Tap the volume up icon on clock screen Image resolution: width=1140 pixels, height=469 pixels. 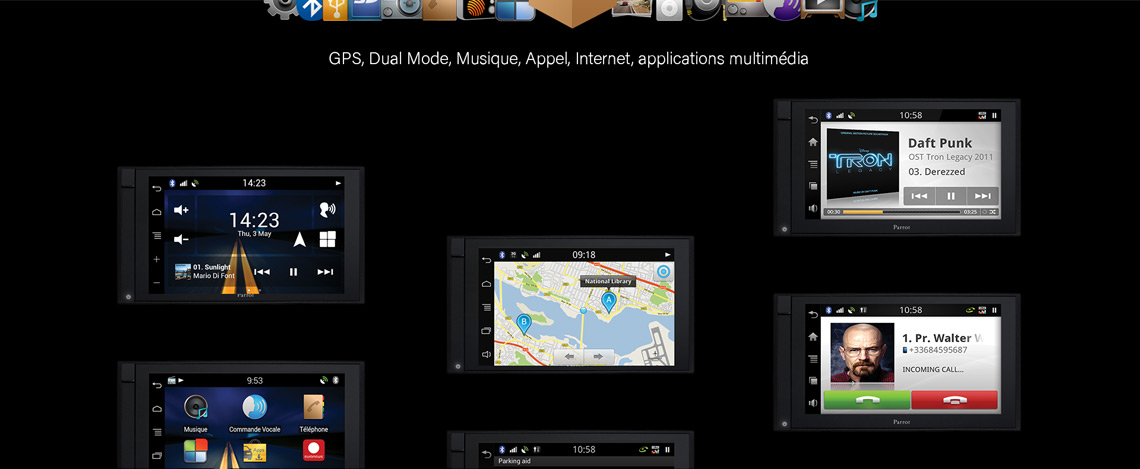[181, 210]
